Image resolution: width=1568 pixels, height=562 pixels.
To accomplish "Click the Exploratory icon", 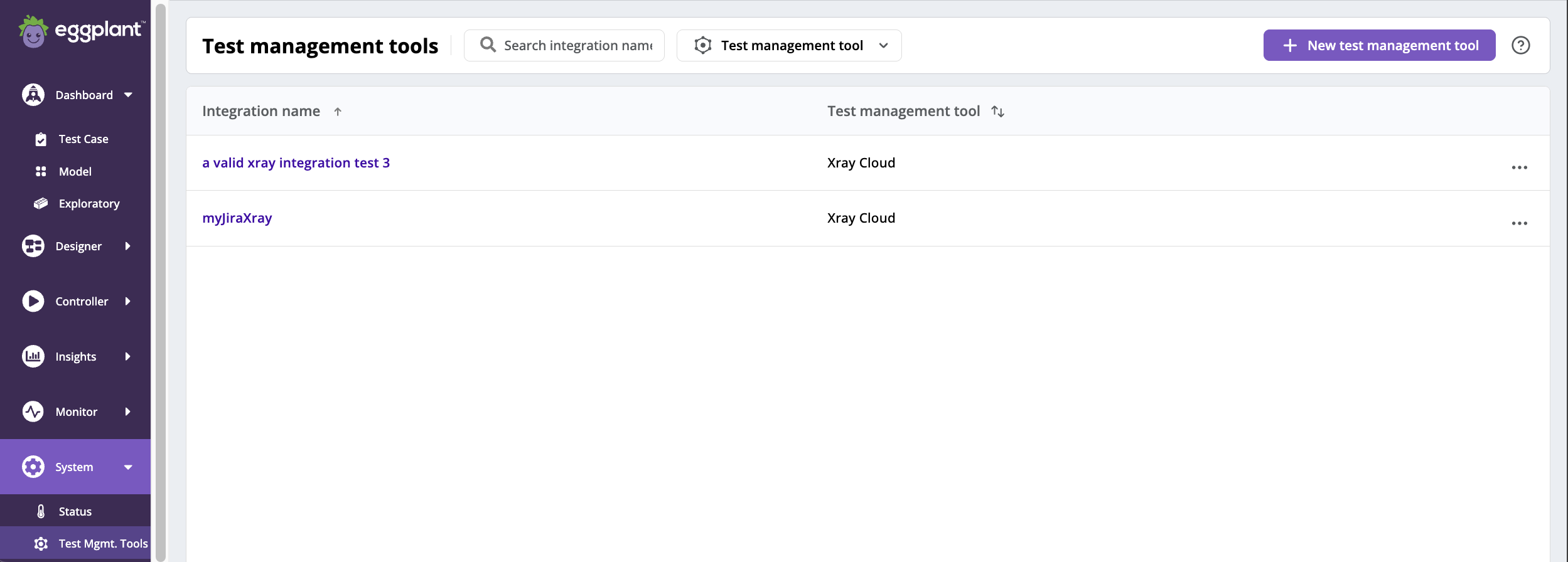I will coord(41,203).
